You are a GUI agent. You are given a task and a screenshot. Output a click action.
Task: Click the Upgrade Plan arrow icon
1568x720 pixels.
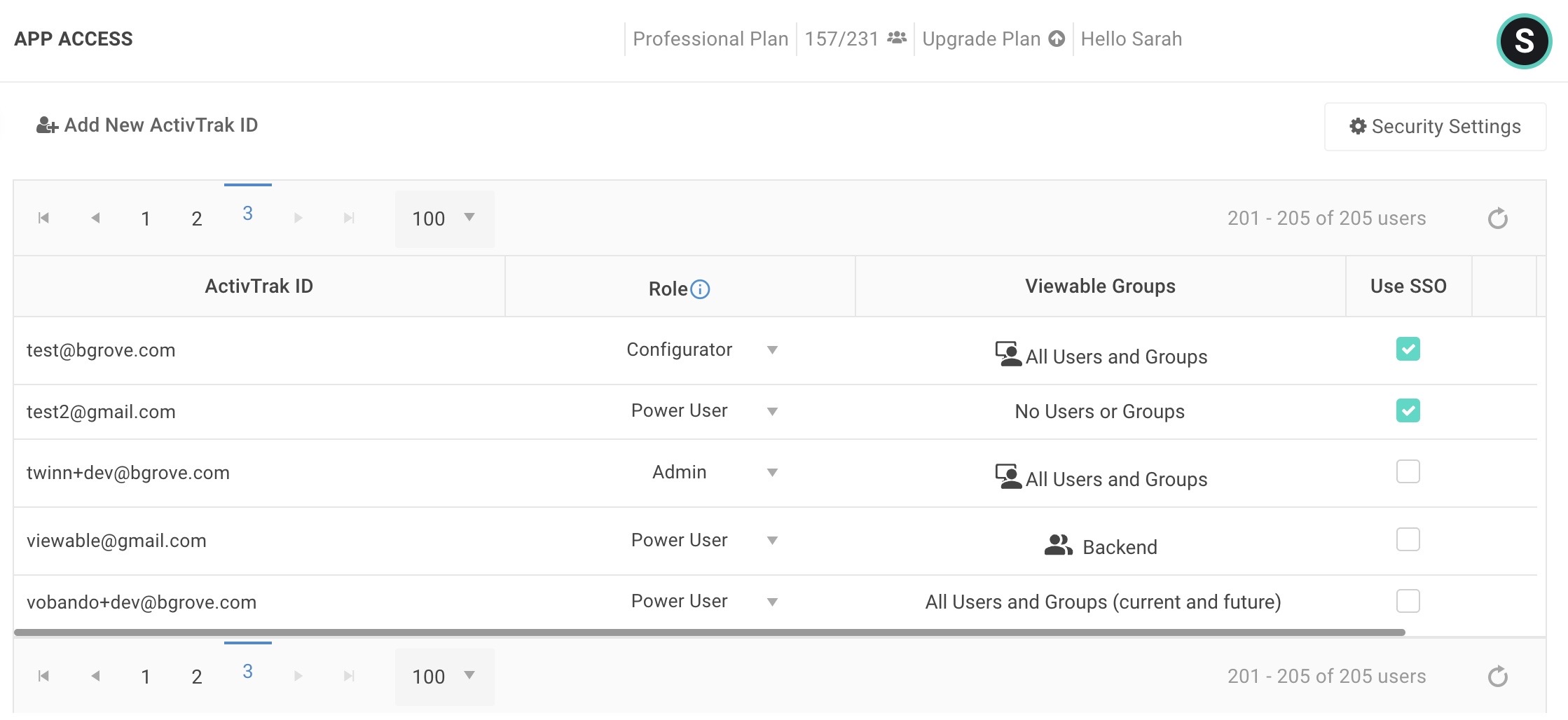[1057, 39]
